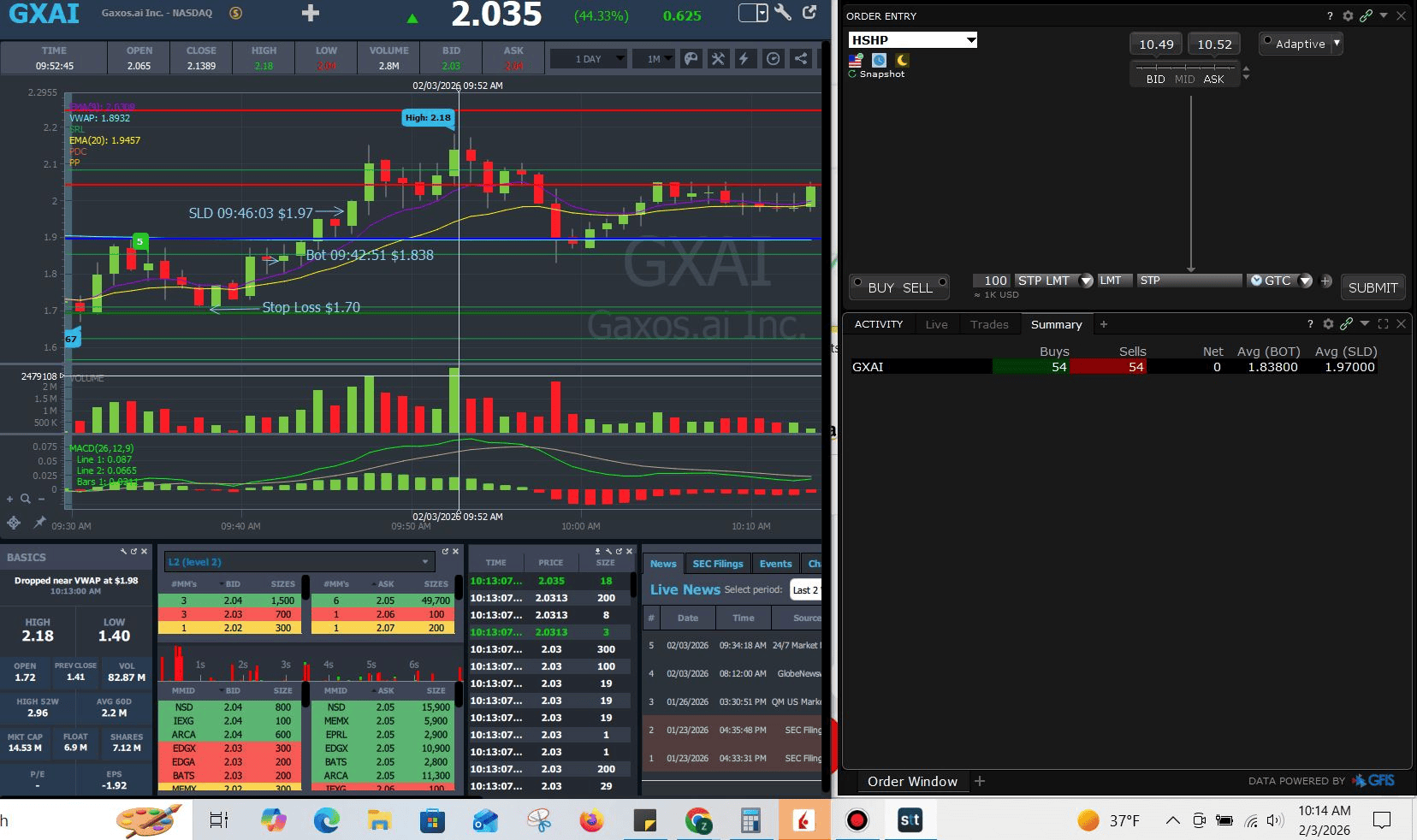Switch to the Trades activity tab
The image size is (1417, 840).
coord(989,324)
